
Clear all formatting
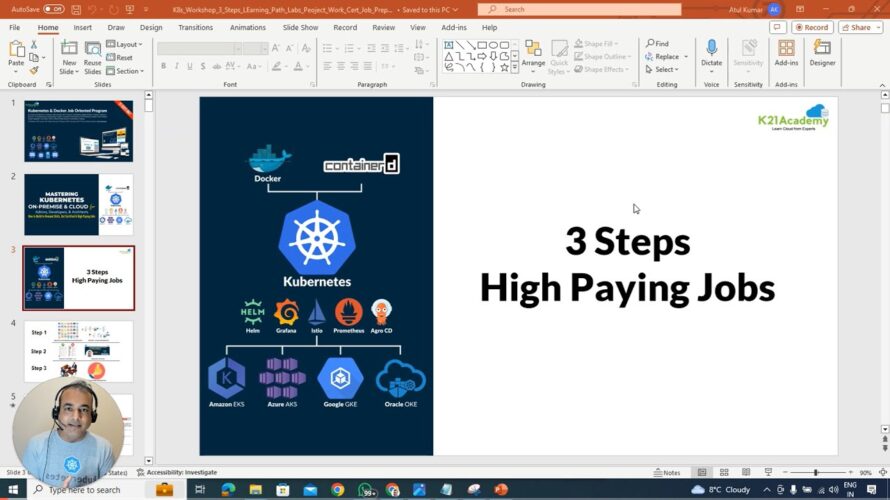click(306, 48)
